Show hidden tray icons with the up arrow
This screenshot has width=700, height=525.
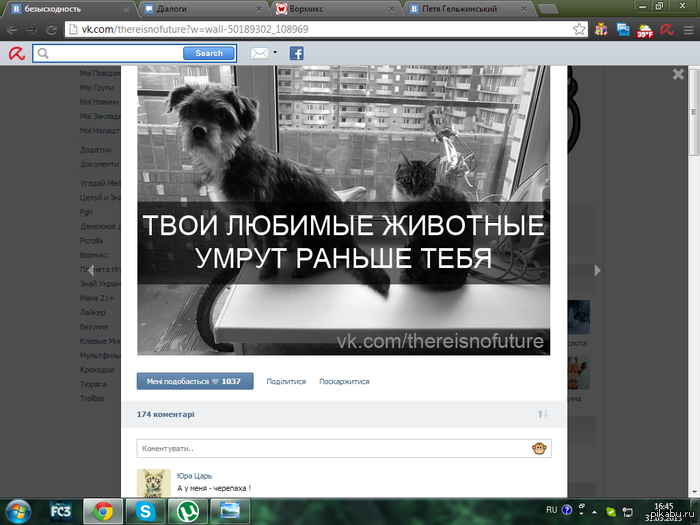click(x=595, y=512)
